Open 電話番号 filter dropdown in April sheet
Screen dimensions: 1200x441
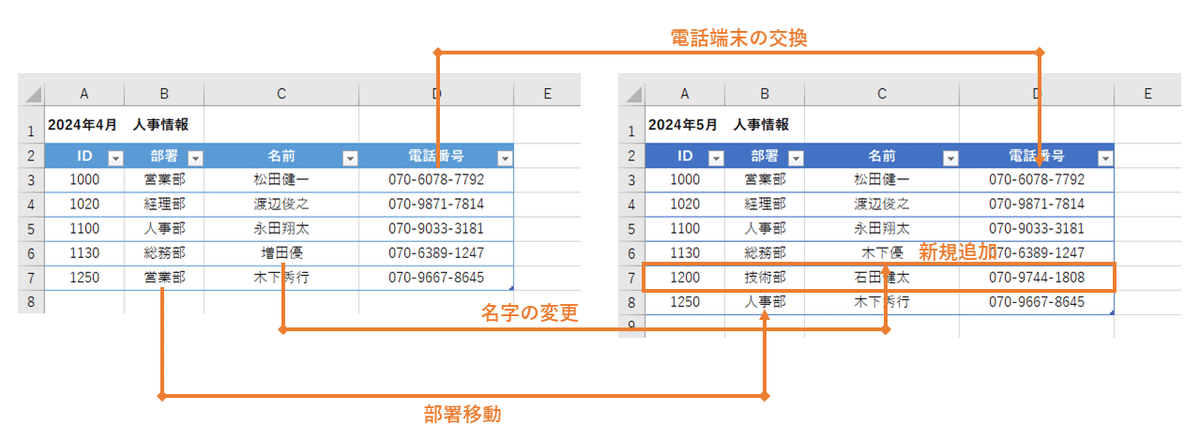click(x=504, y=157)
